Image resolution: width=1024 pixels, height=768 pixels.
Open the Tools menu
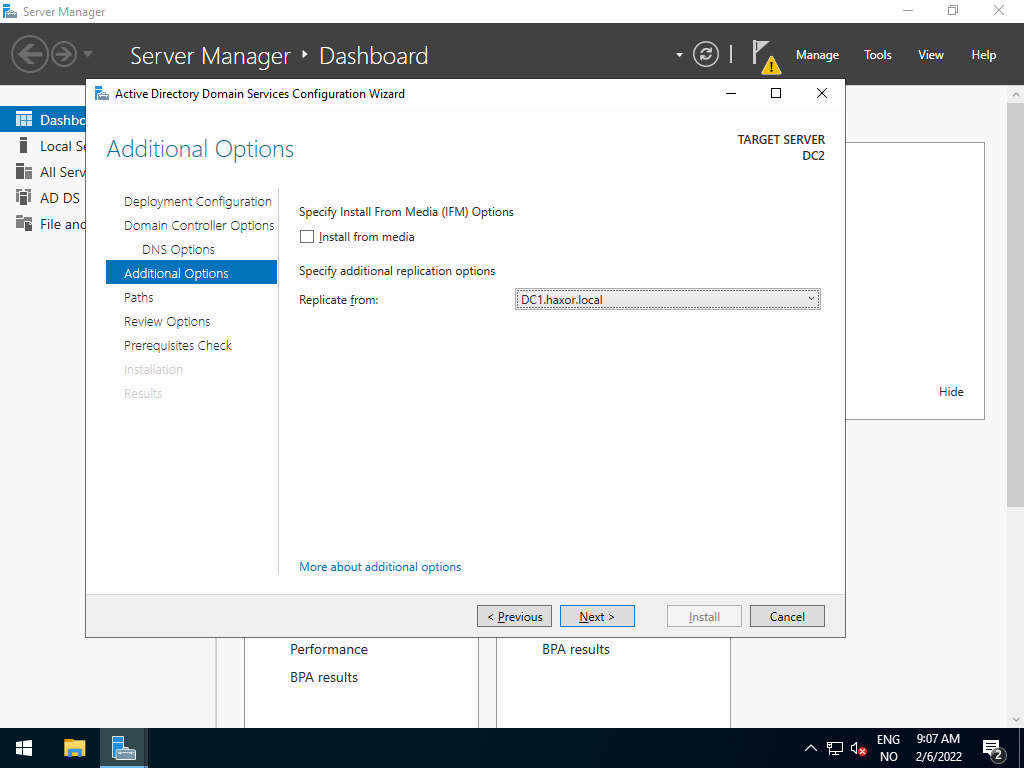[877, 55]
